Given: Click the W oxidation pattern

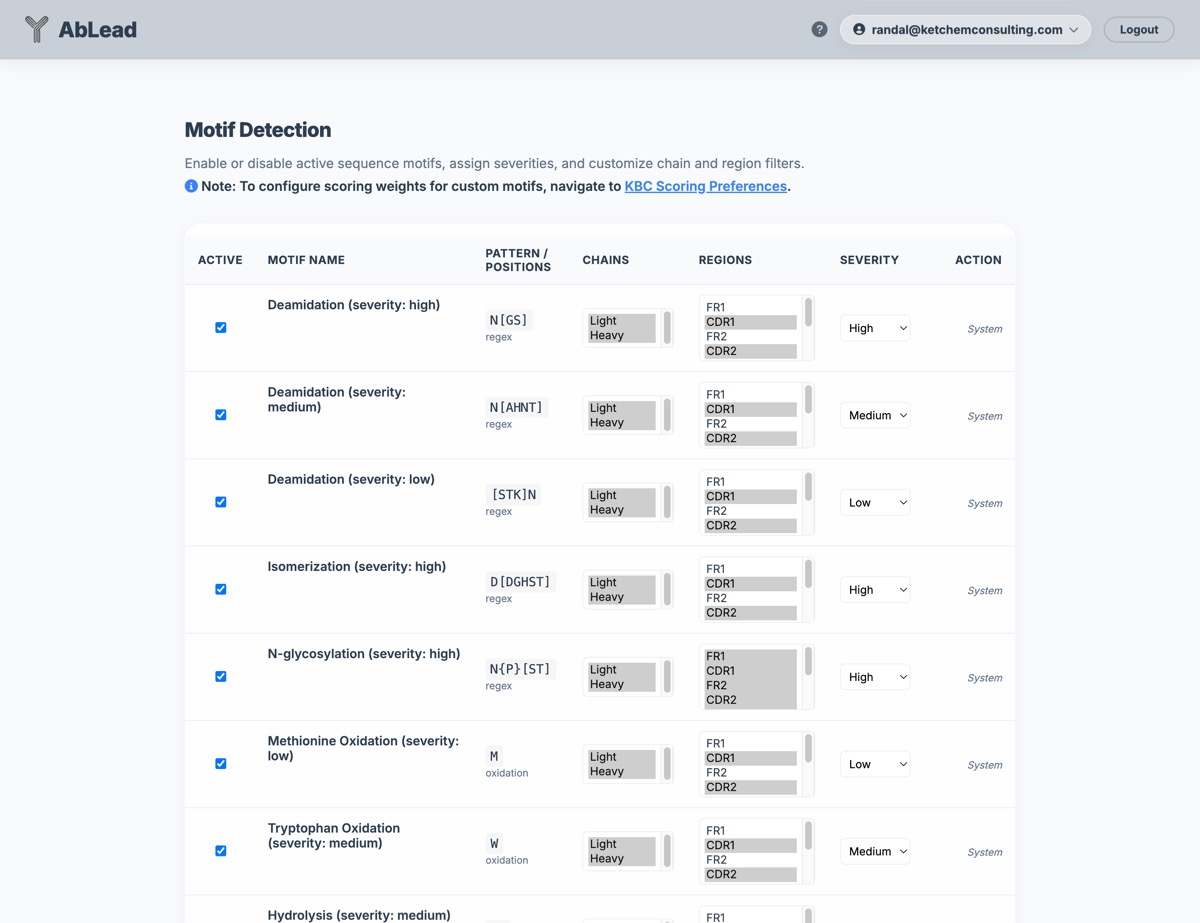Looking at the screenshot, I should (494, 843).
